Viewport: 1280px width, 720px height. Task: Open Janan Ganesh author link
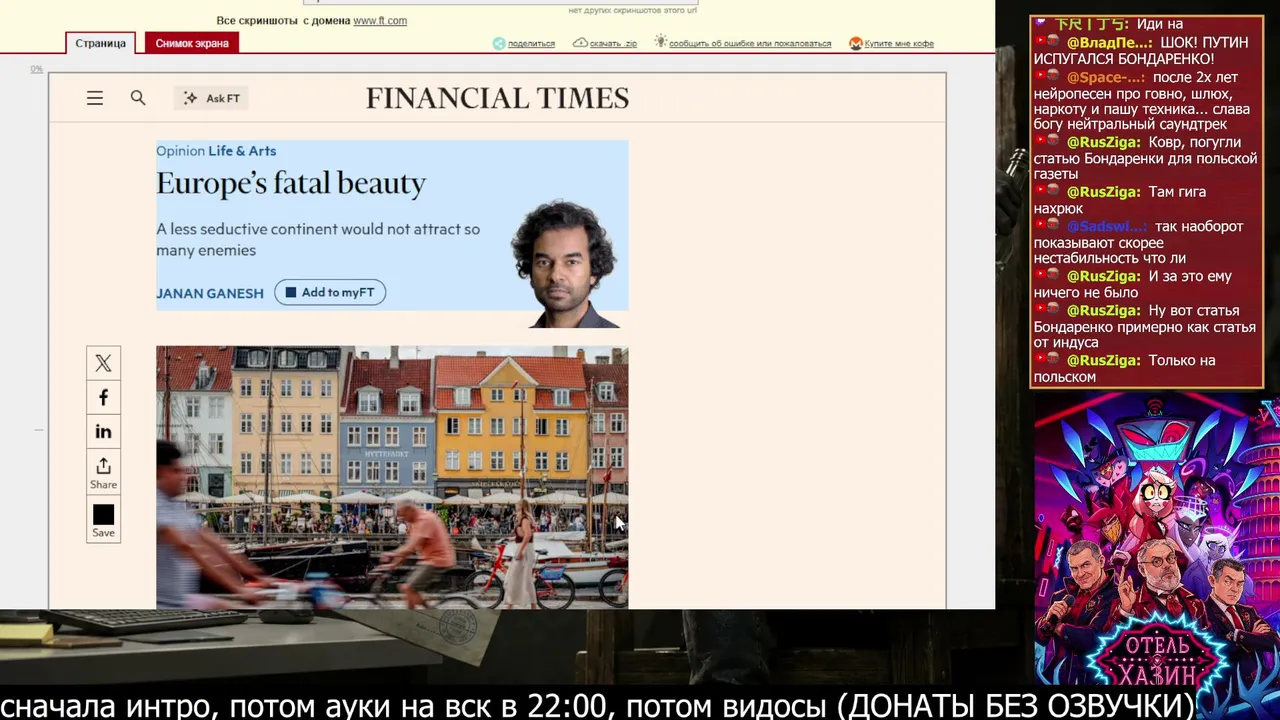tap(210, 293)
